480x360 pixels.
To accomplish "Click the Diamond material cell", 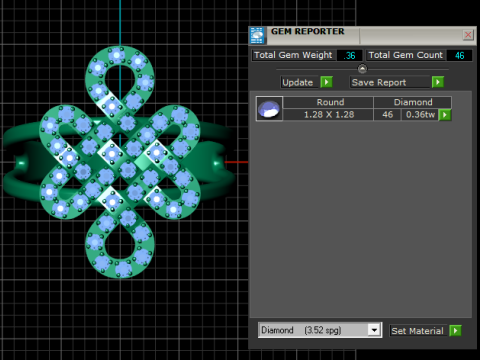I will [x=413, y=102].
